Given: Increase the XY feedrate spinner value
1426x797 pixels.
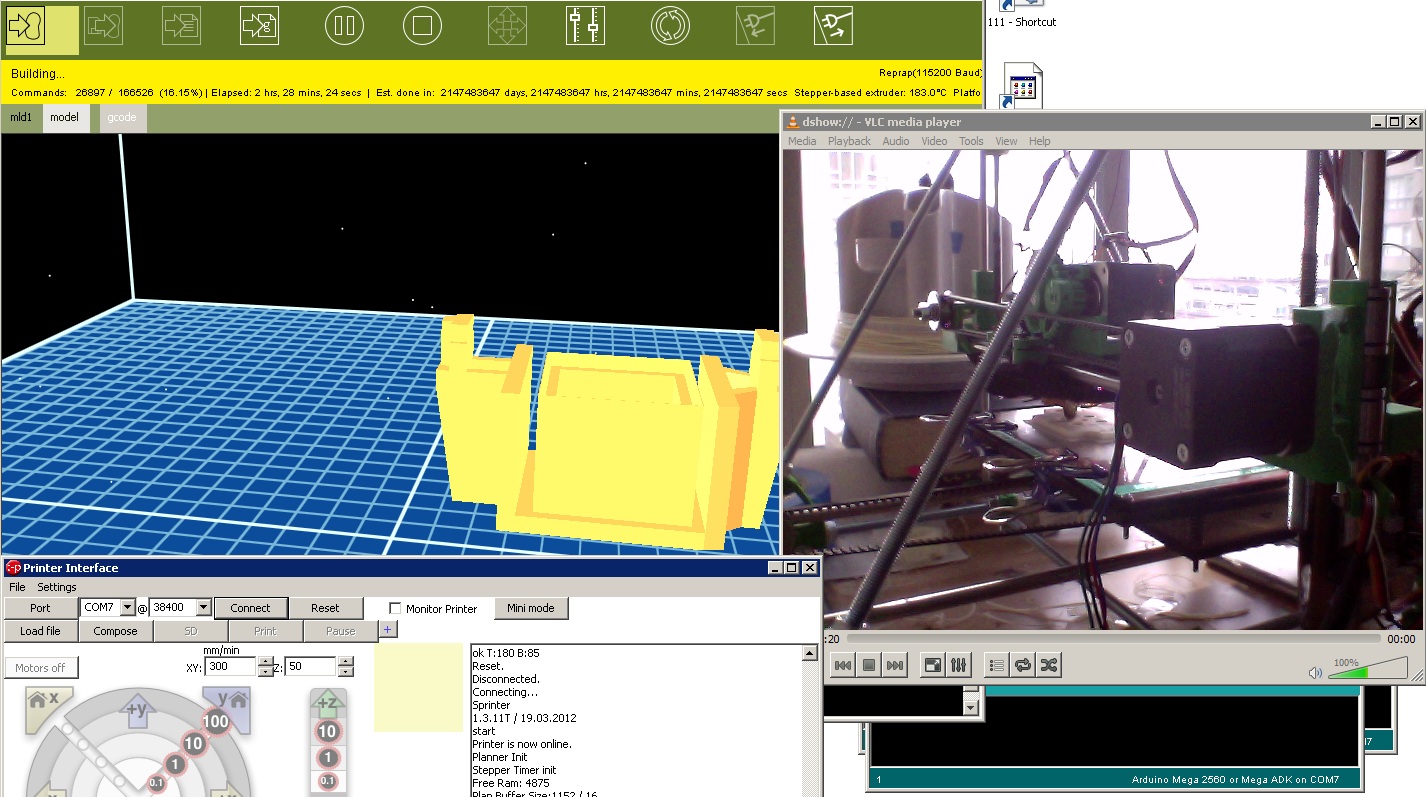Looking at the screenshot, I should [265, 662].
